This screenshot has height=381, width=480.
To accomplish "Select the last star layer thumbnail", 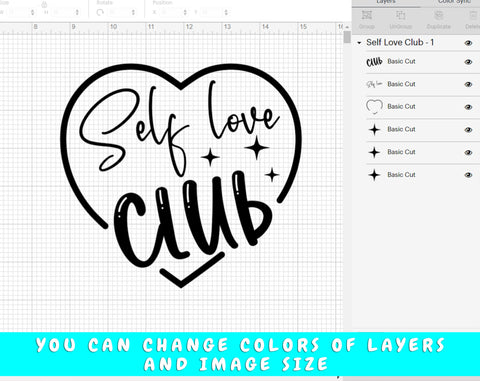I will pos(374,175).
